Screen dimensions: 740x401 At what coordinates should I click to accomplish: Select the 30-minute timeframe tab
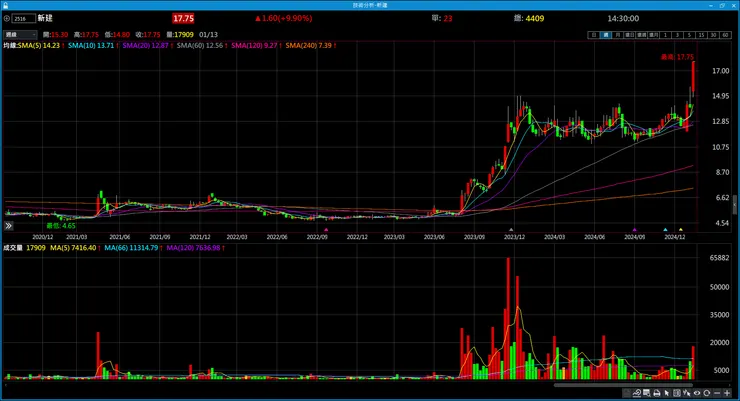coord(713,35)
